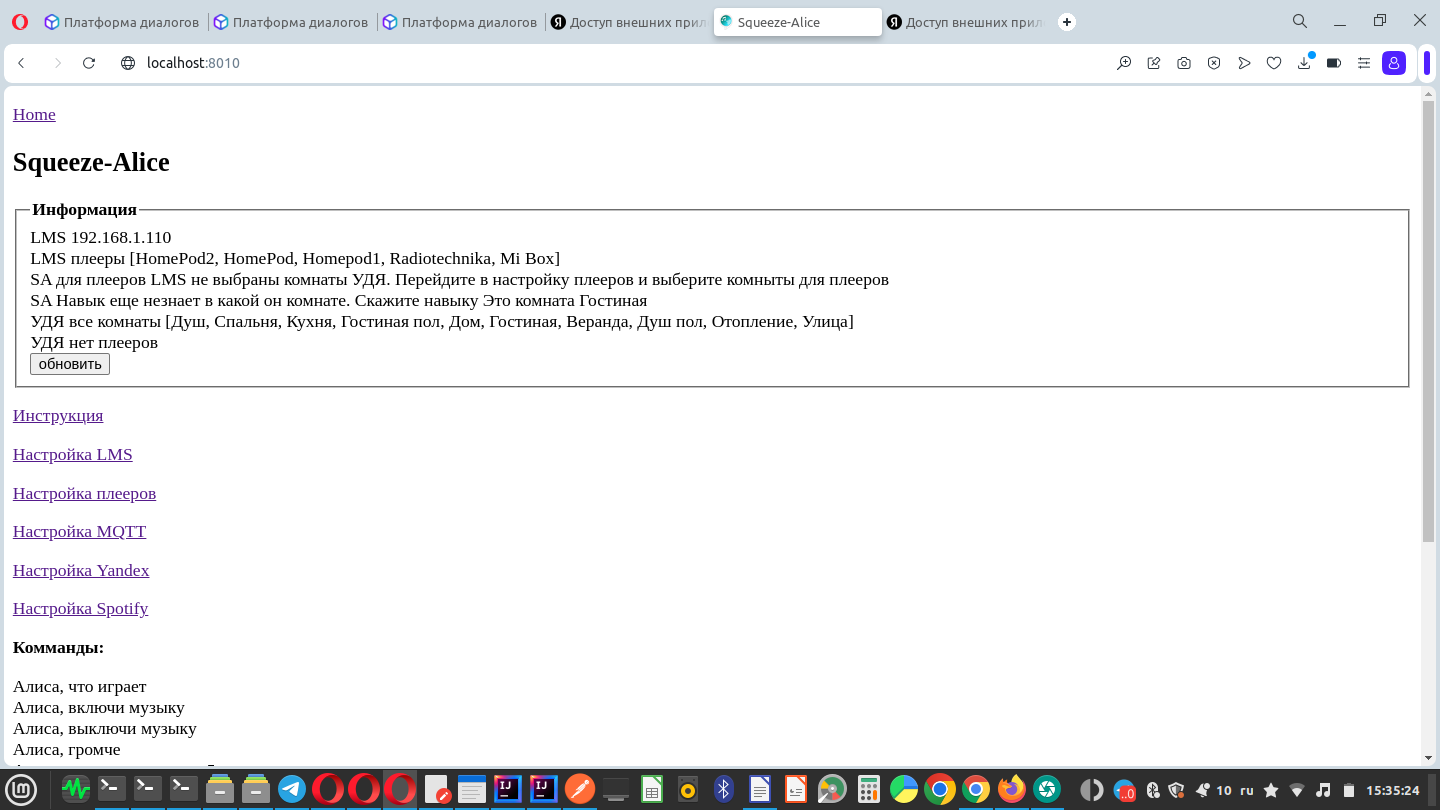Click the site info globe icon

point(128,63)
